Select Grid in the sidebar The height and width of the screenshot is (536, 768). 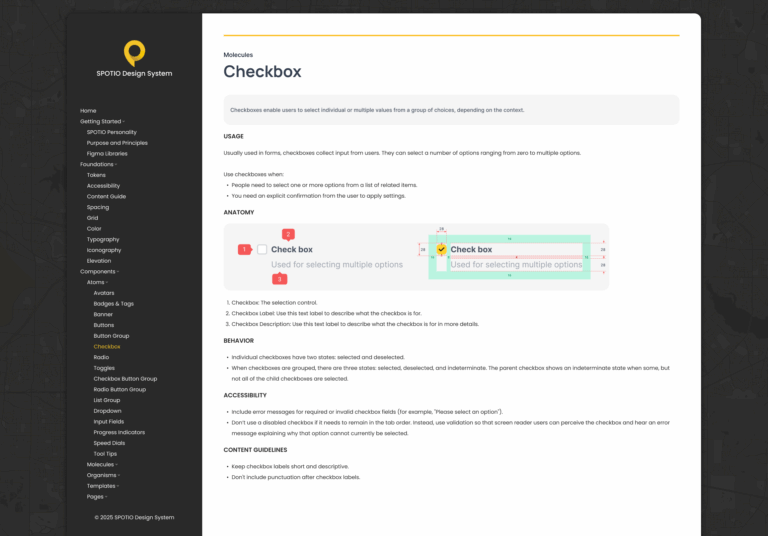[x=93, y=218]
